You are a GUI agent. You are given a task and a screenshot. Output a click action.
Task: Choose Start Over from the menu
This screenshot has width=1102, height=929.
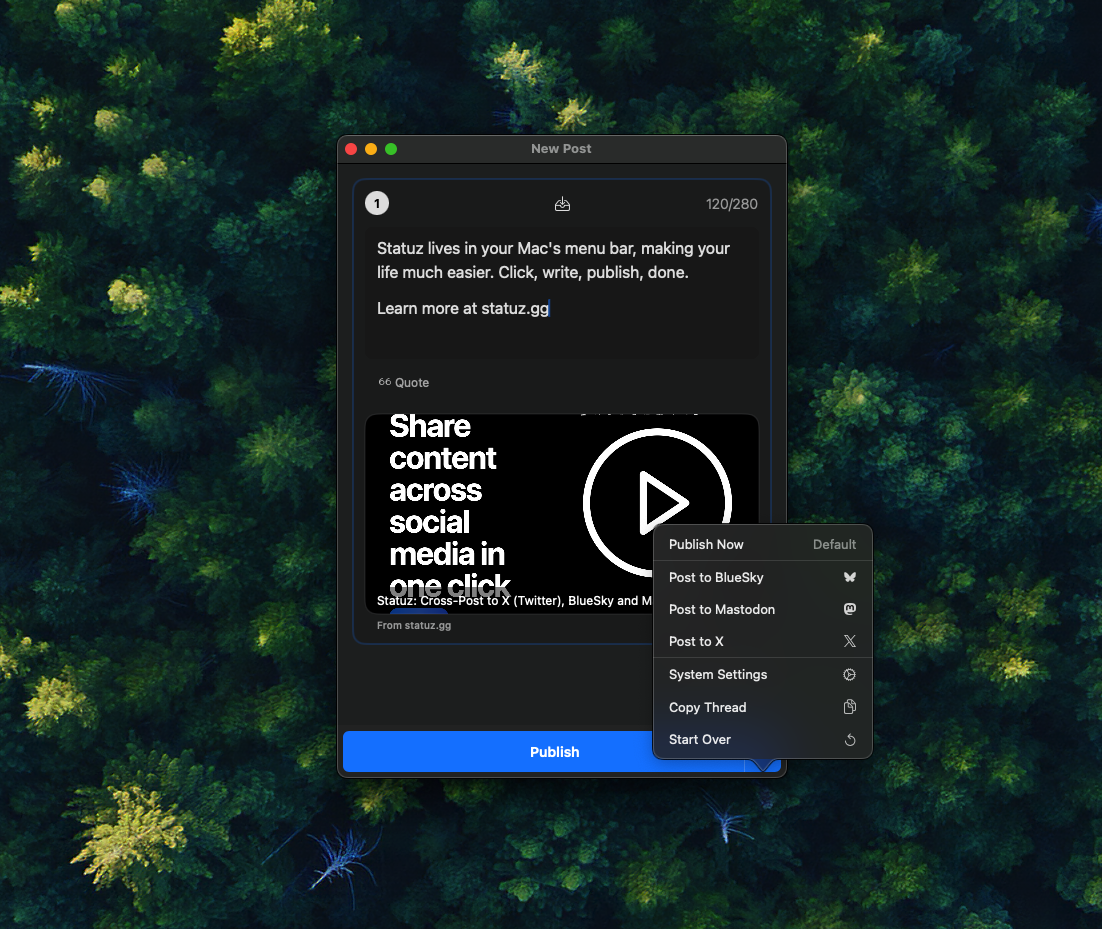tap(699, 739)
